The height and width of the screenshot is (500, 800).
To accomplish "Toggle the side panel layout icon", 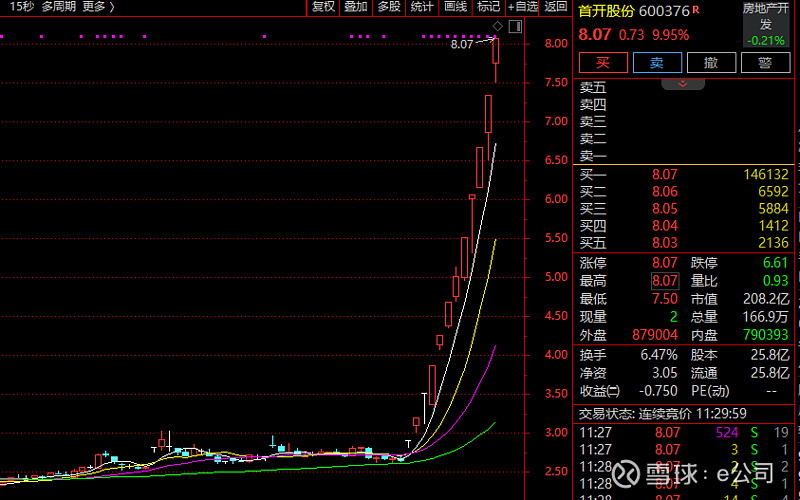I will (x=514, y=24).
